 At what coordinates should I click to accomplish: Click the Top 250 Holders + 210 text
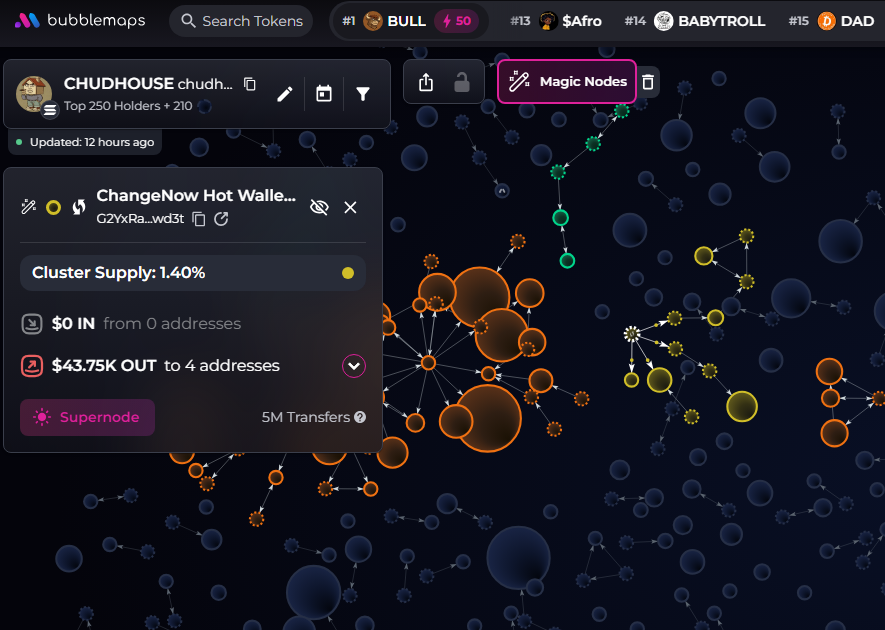point(128,106)
